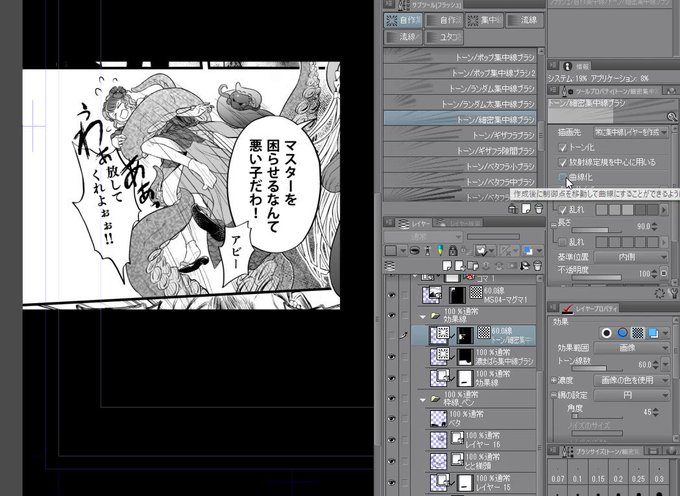This screenshot has height=496, width=680.
Task: Click the lock layer padlock icon
Action: (x=453, y=250)
